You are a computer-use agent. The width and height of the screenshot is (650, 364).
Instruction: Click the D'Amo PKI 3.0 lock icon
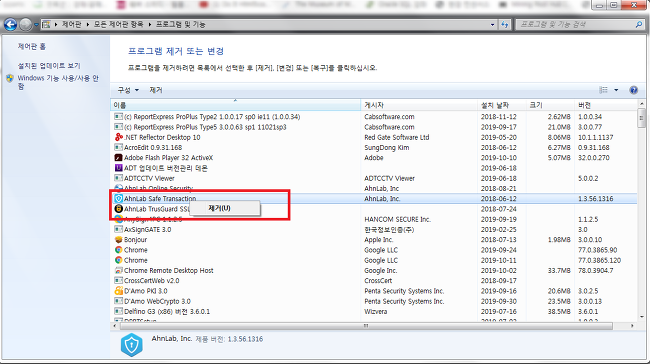coord(119,291)
